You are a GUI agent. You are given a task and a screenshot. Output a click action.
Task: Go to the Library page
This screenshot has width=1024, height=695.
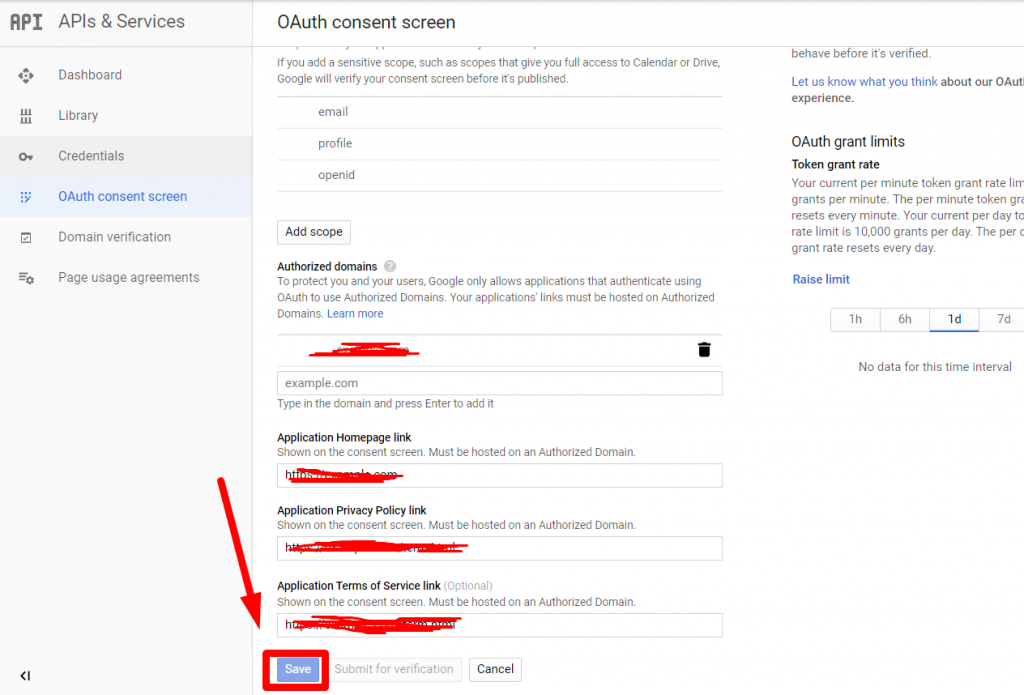(x=126, y=116)
